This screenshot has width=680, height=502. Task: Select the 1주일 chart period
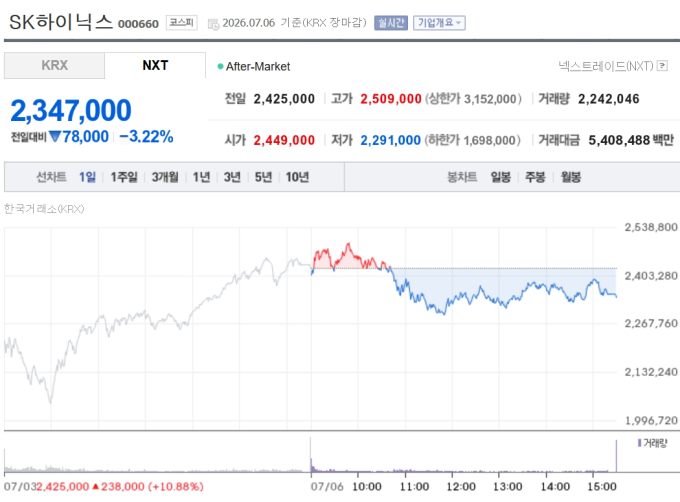(x=124, y=177)
